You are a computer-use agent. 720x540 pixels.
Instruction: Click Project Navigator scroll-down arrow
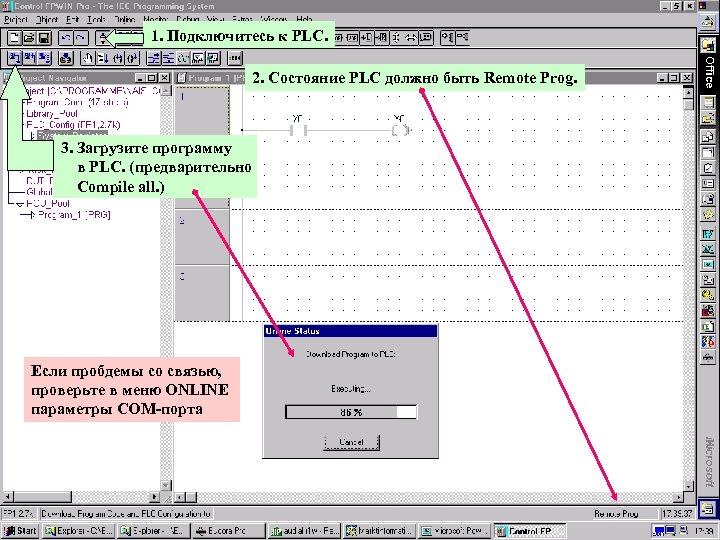click(166, 485)
